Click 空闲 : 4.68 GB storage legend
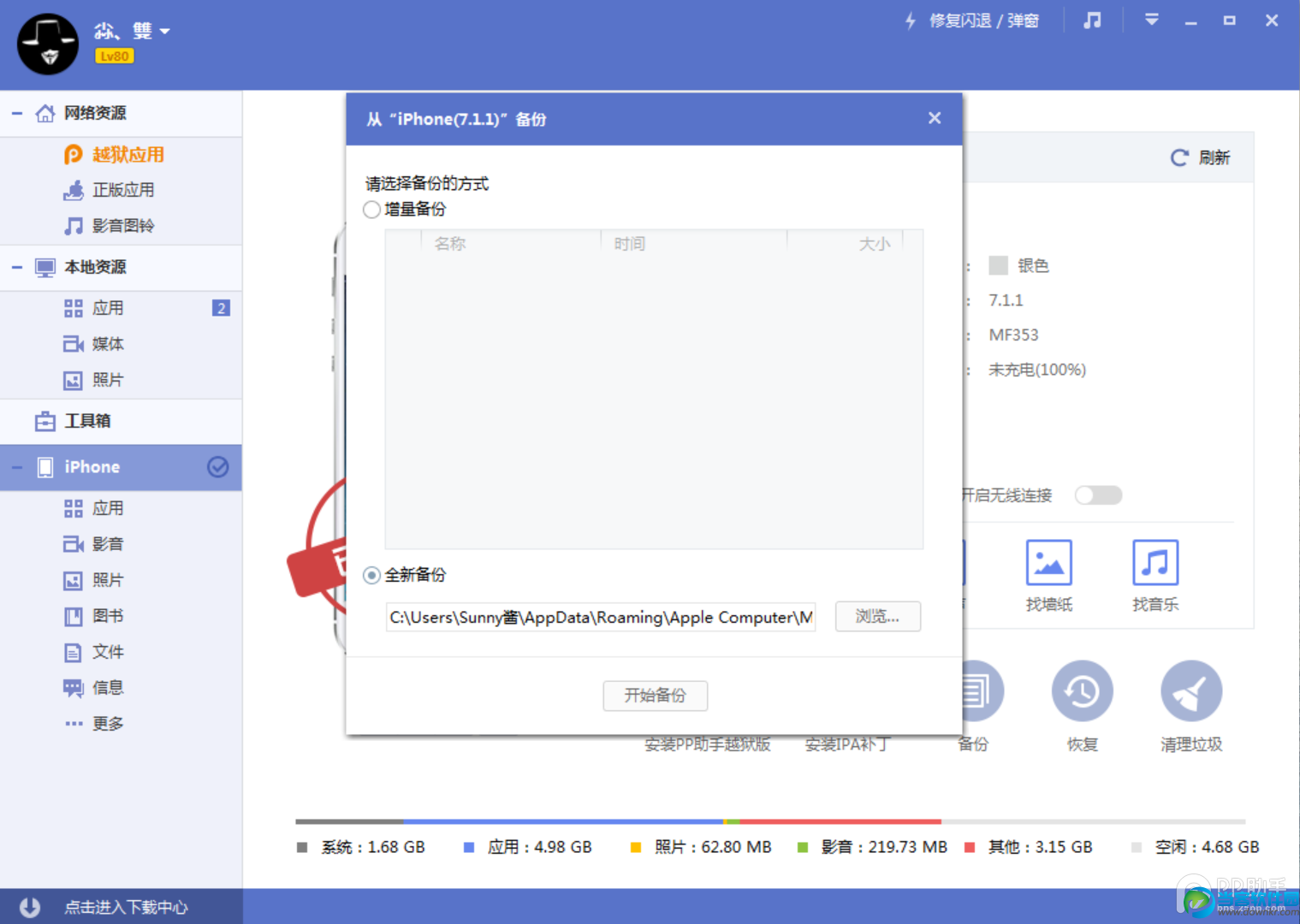Image resolution: width=1300 pixels, height=924 pixels. [x=1196, y=847]
